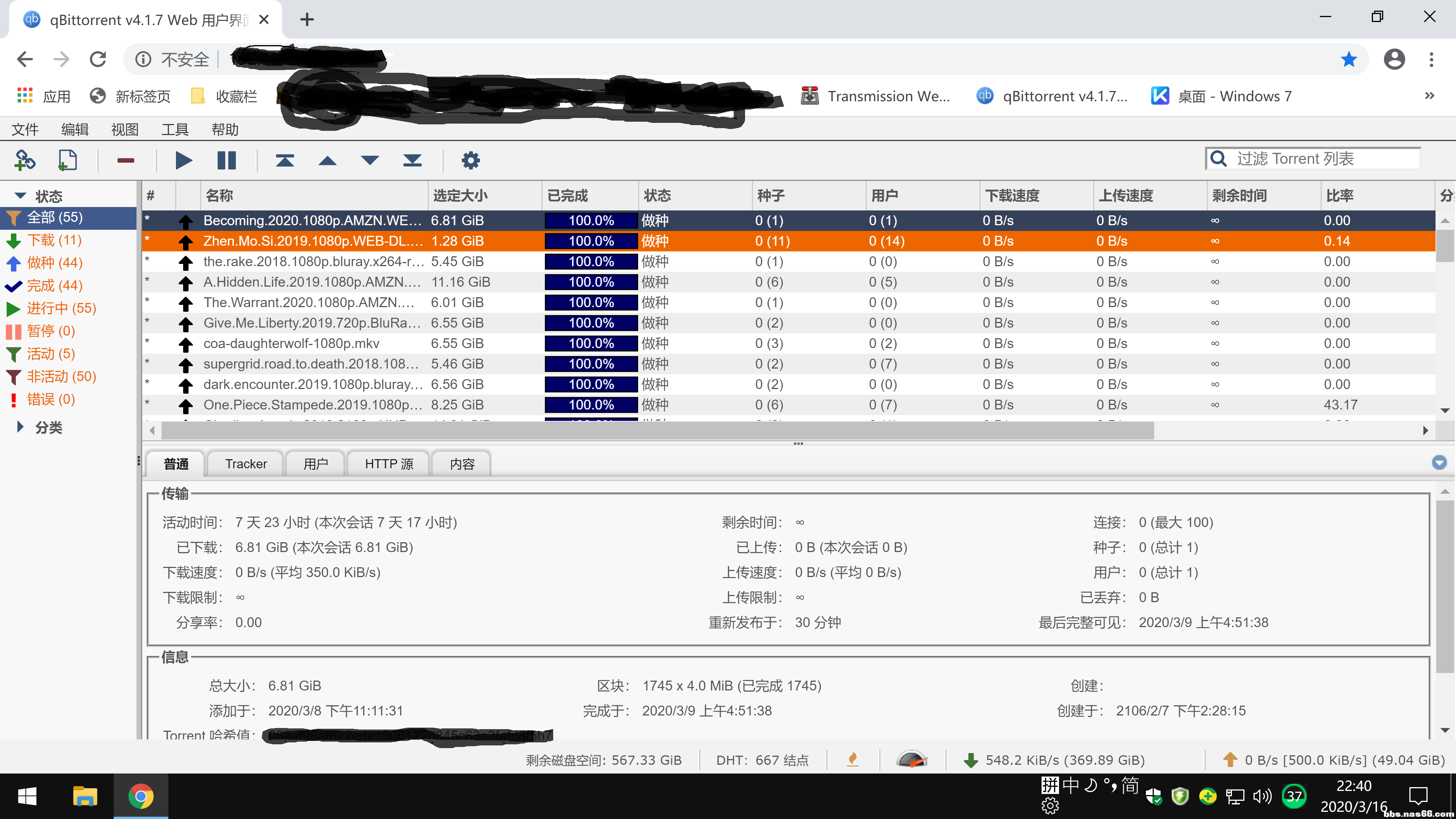Collapse the 状态 filter section
This screenshot has height=819, width=1456.
[20, 196]
